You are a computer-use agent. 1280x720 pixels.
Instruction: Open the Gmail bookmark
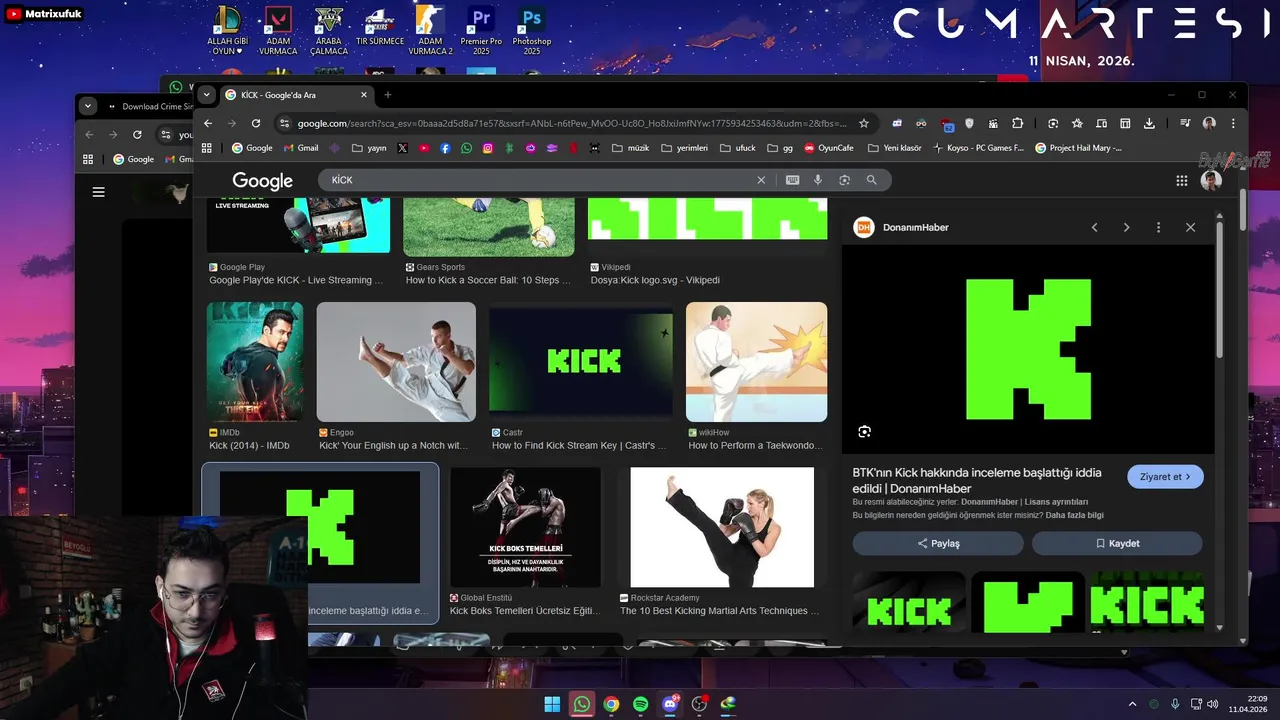[301, 148]
